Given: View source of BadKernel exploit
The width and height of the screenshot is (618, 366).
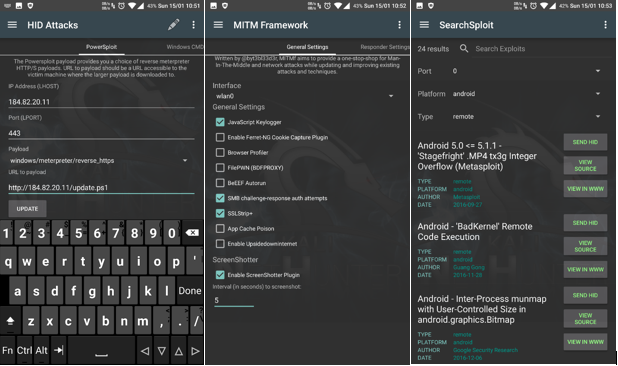Looking at the screenshot, I should click(x=585, y=246).
